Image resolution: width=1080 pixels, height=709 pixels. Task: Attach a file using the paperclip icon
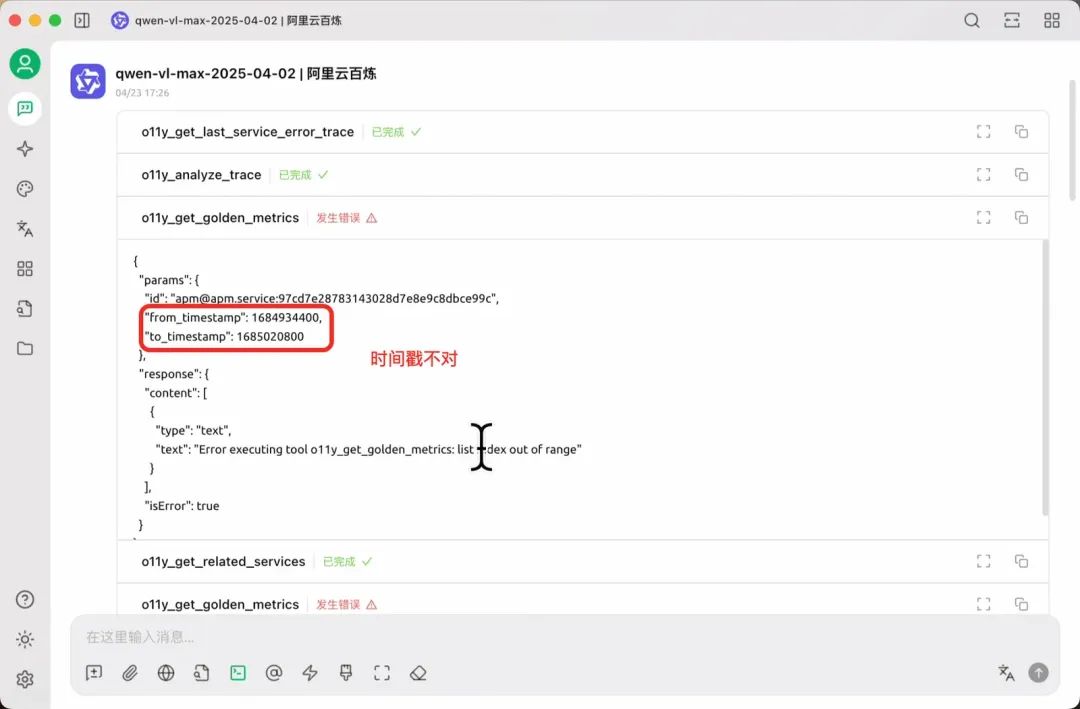click(129, 673)
